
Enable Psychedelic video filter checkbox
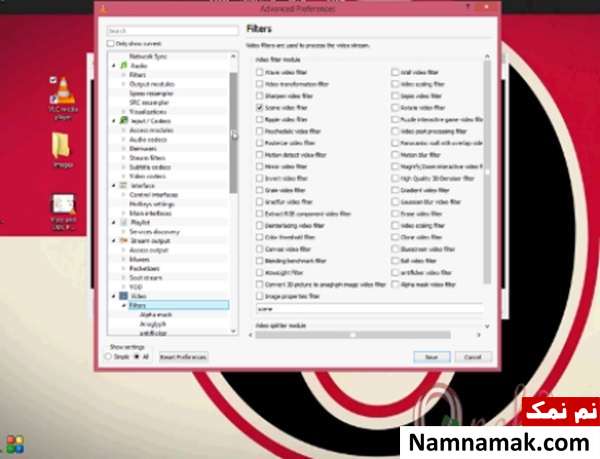[x=260, y=131]
